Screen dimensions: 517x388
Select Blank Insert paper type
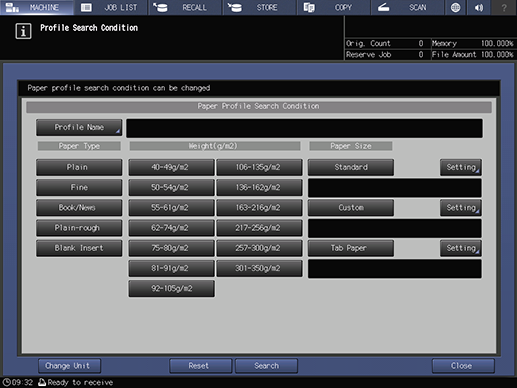click(79, 248)
